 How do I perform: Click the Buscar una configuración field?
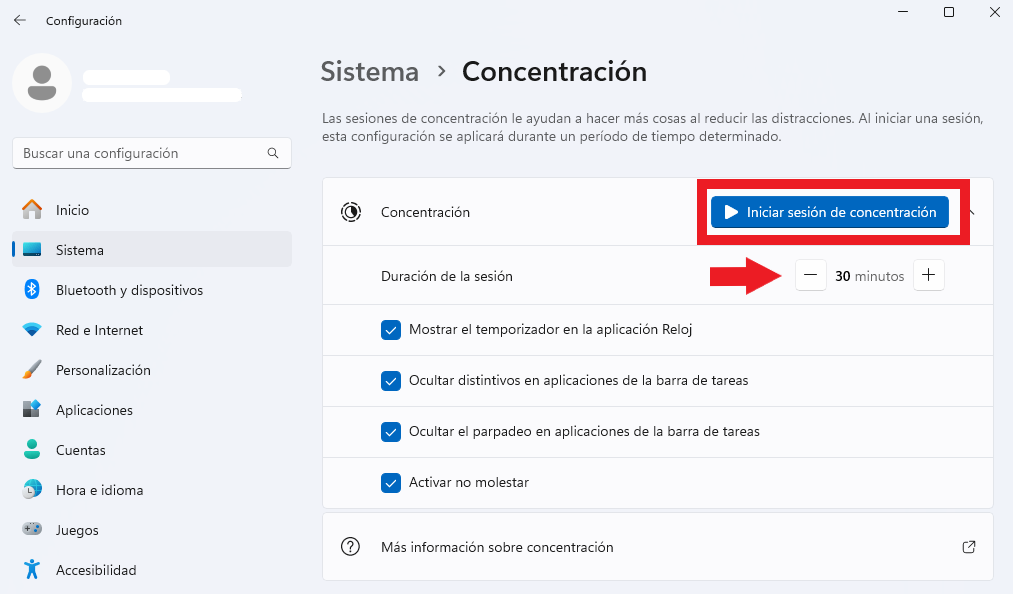(x=152, y=153)
